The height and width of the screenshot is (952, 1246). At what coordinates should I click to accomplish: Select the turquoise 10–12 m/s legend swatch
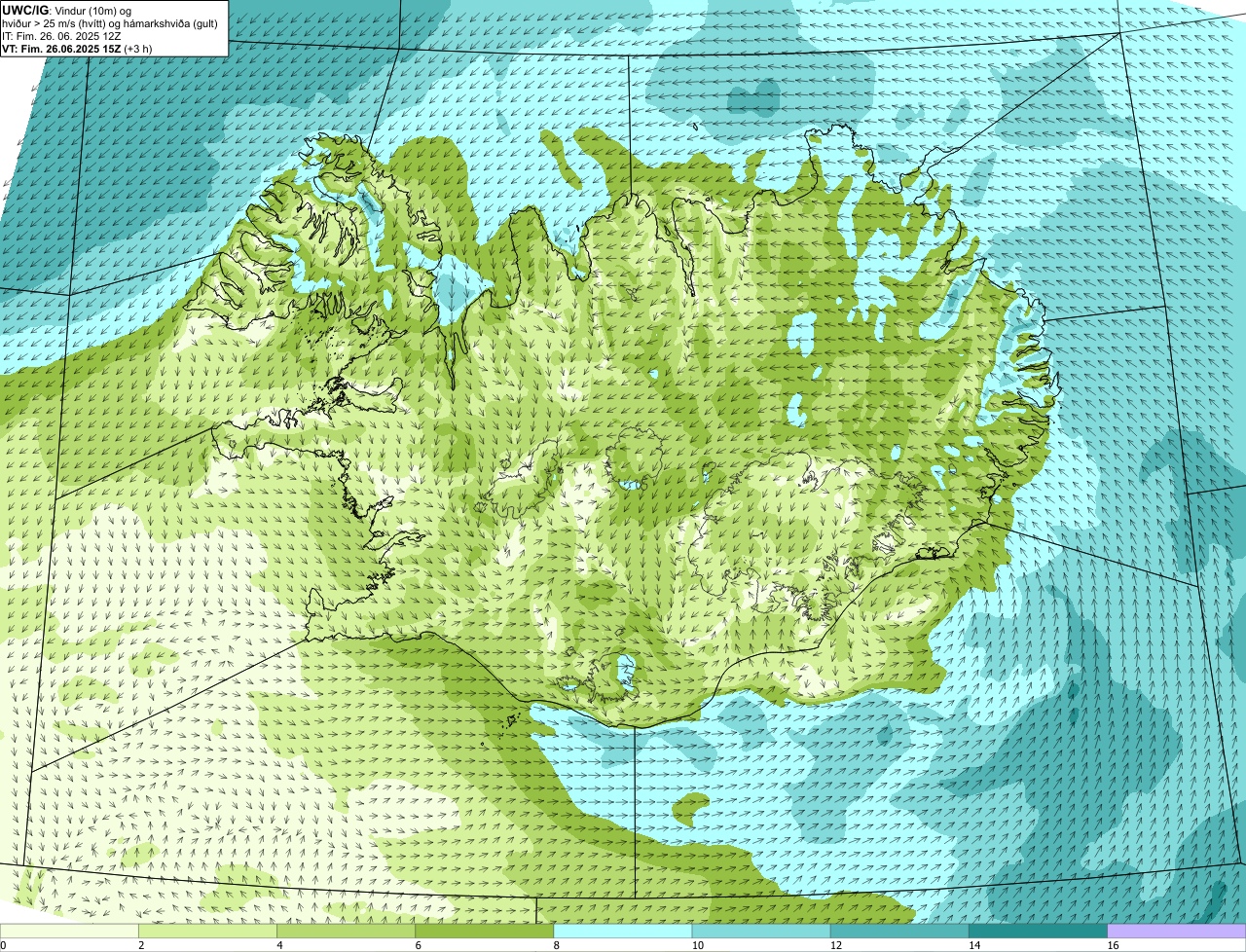point(761,932)
